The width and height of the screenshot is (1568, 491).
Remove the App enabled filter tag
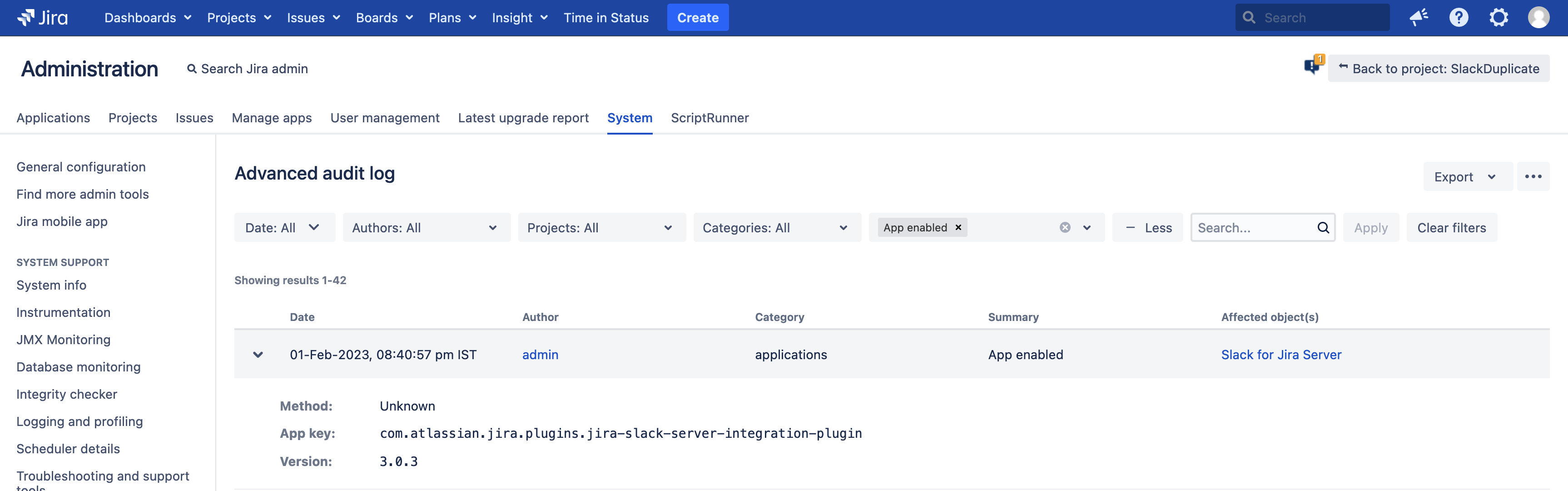point(958,228)
